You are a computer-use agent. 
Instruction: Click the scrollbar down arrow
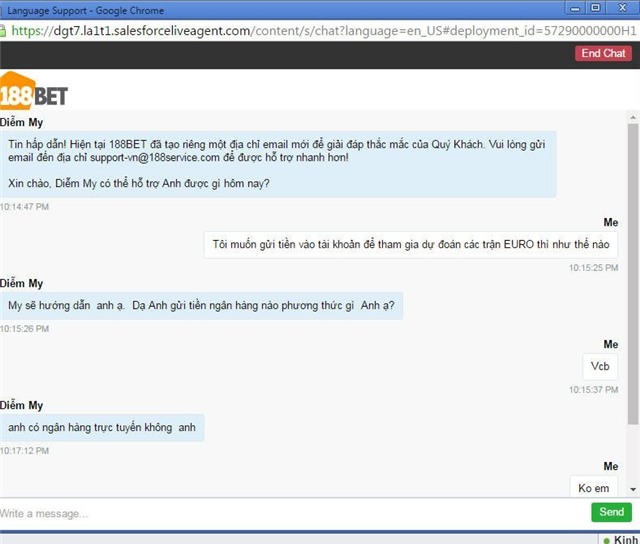point(632,489)
